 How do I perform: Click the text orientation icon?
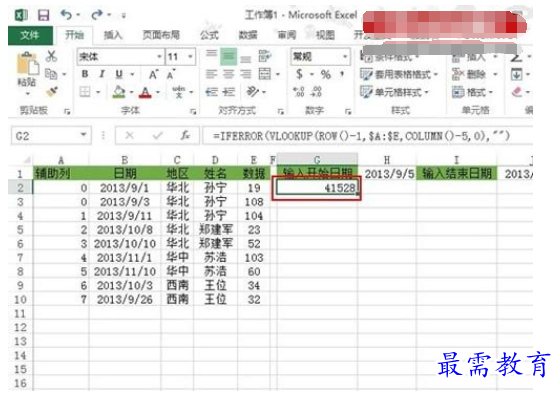click(252, 92)
